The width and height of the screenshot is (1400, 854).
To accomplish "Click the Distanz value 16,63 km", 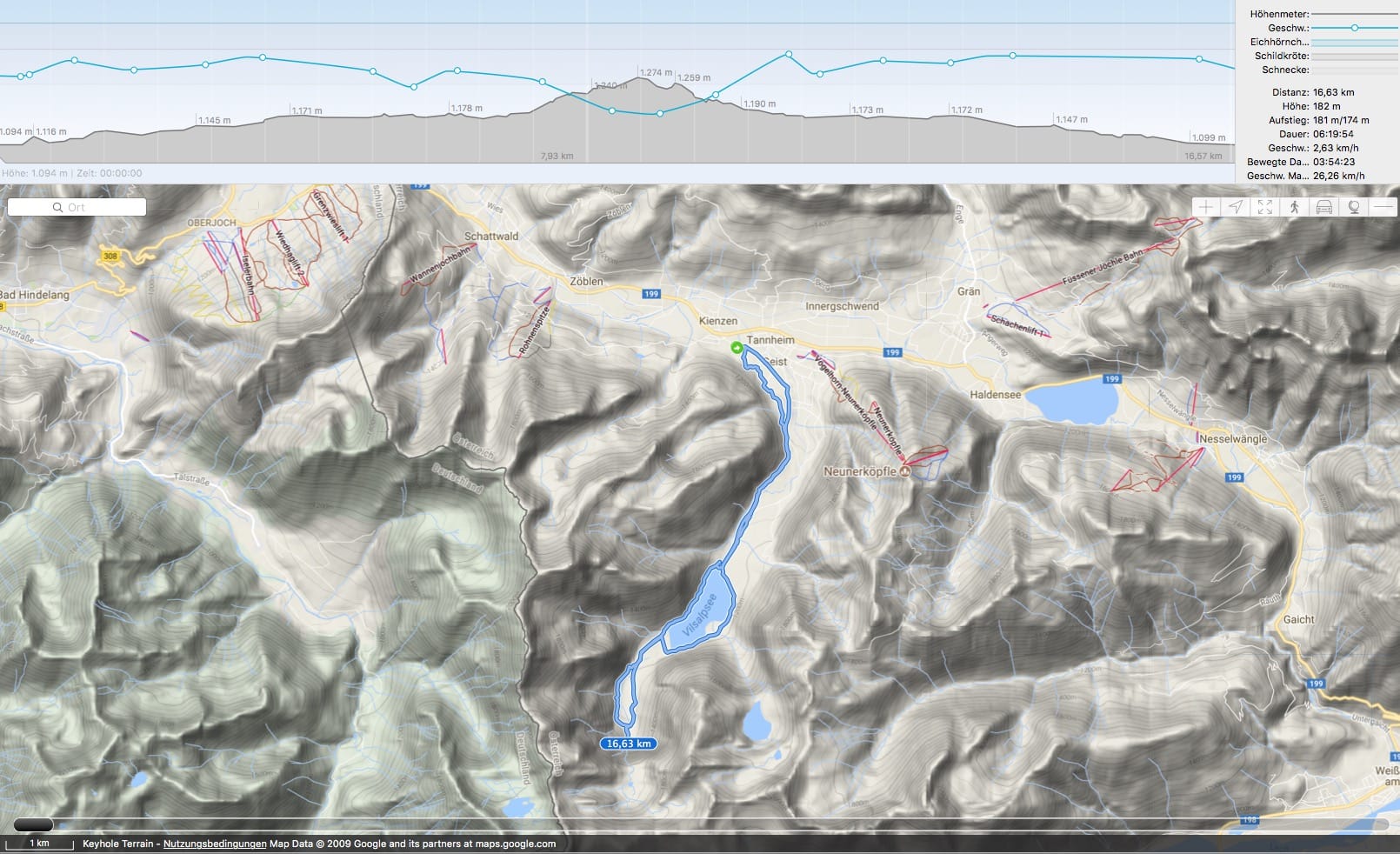I will pos(1333,92).
